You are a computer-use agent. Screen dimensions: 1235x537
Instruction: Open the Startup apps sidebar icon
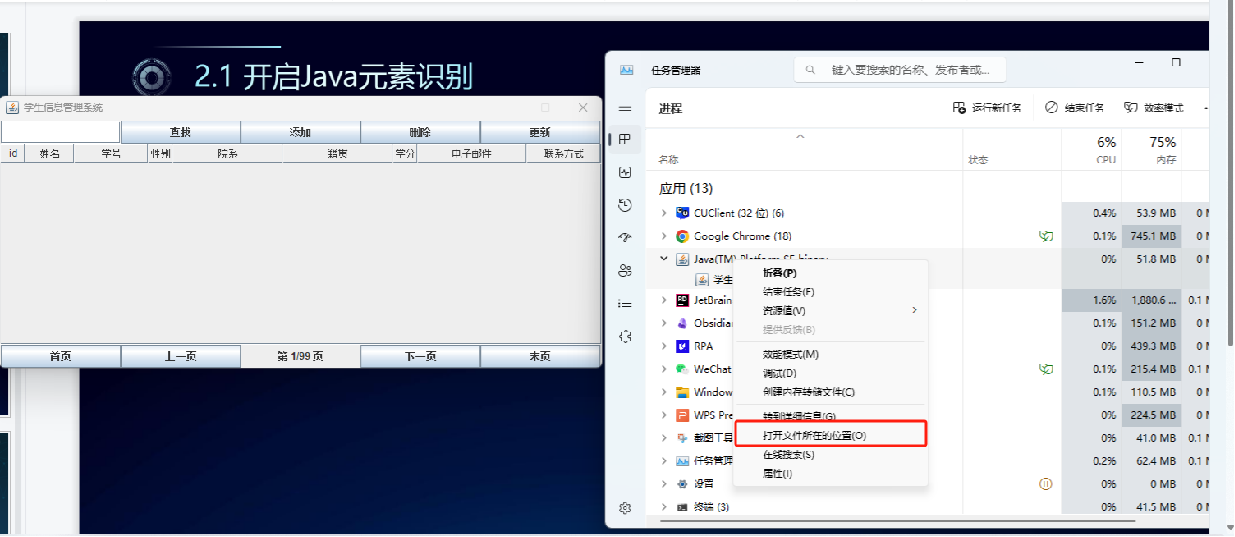click(625, 238)
